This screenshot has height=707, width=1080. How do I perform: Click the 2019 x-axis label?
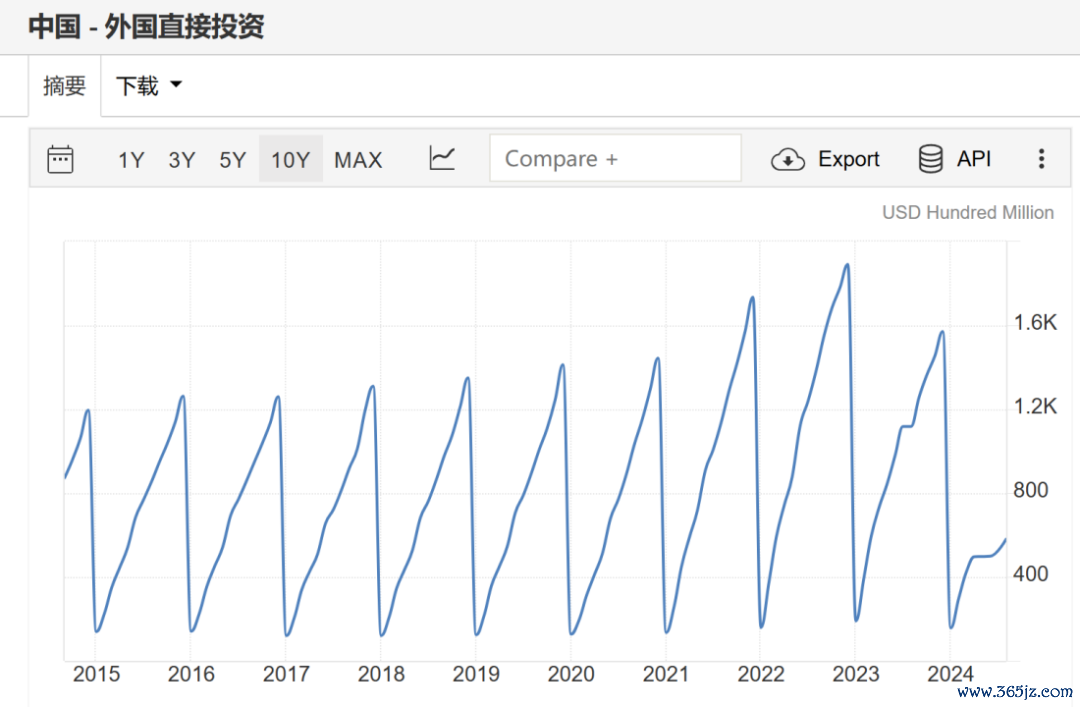coord(476,674)
